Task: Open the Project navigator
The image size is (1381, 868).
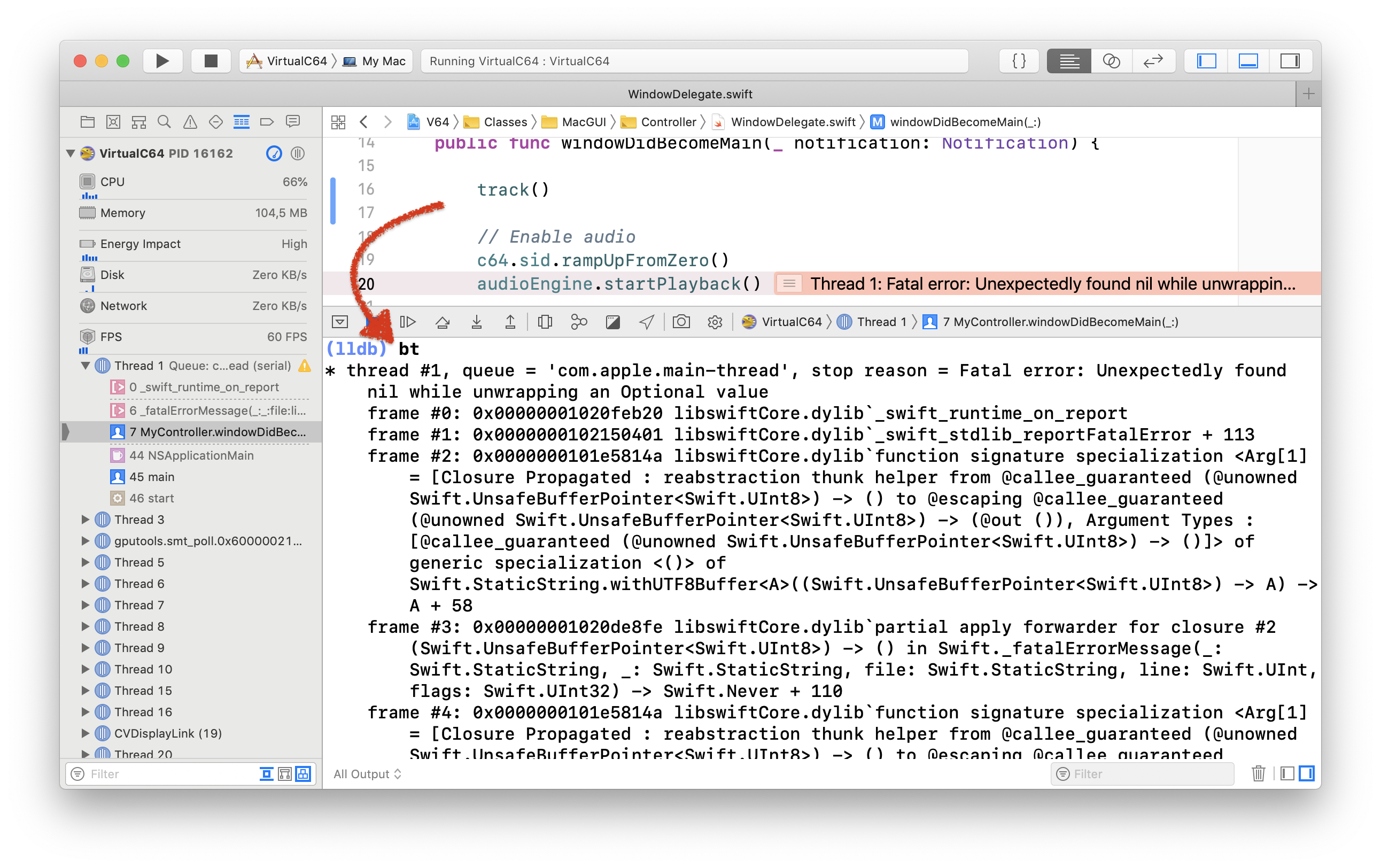Action: [x=87, y=122]
